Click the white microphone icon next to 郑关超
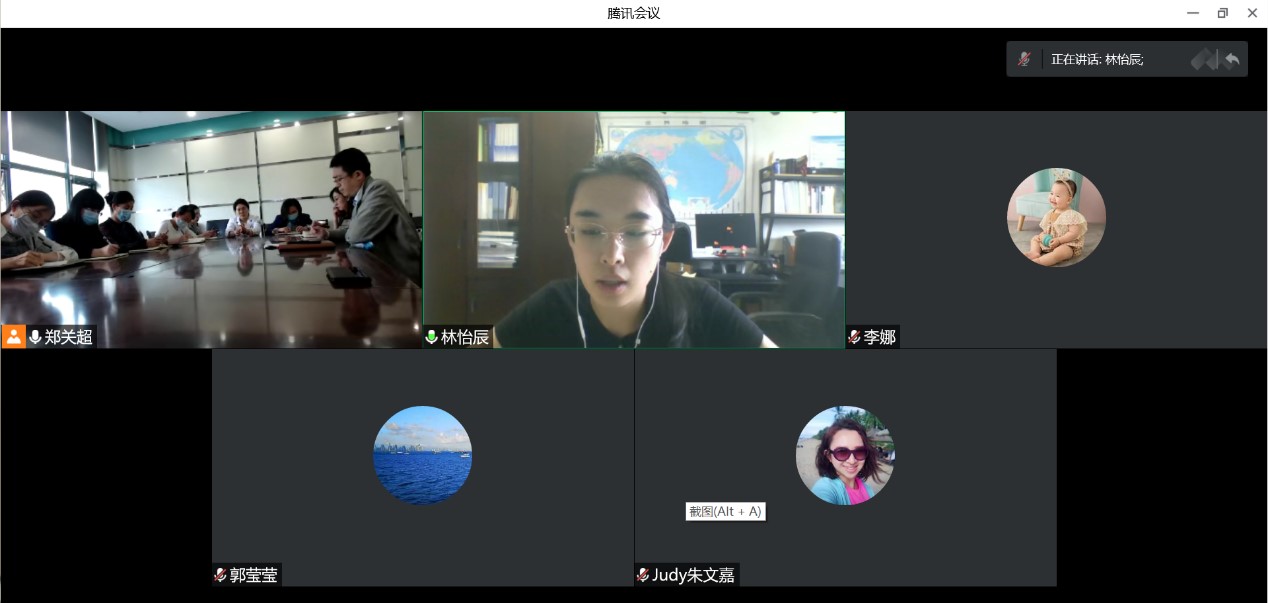This screenshot has height=603, width=1268. click(x=35, y=337)
